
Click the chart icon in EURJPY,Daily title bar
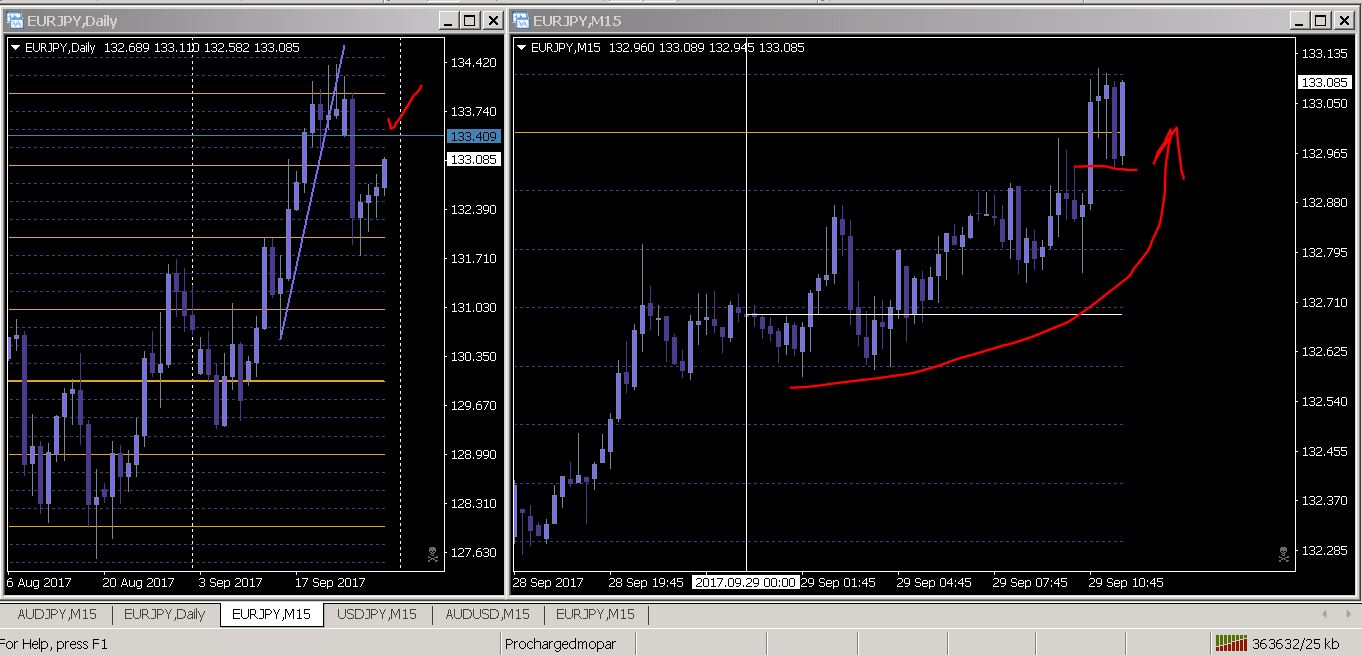click(16, 20)
